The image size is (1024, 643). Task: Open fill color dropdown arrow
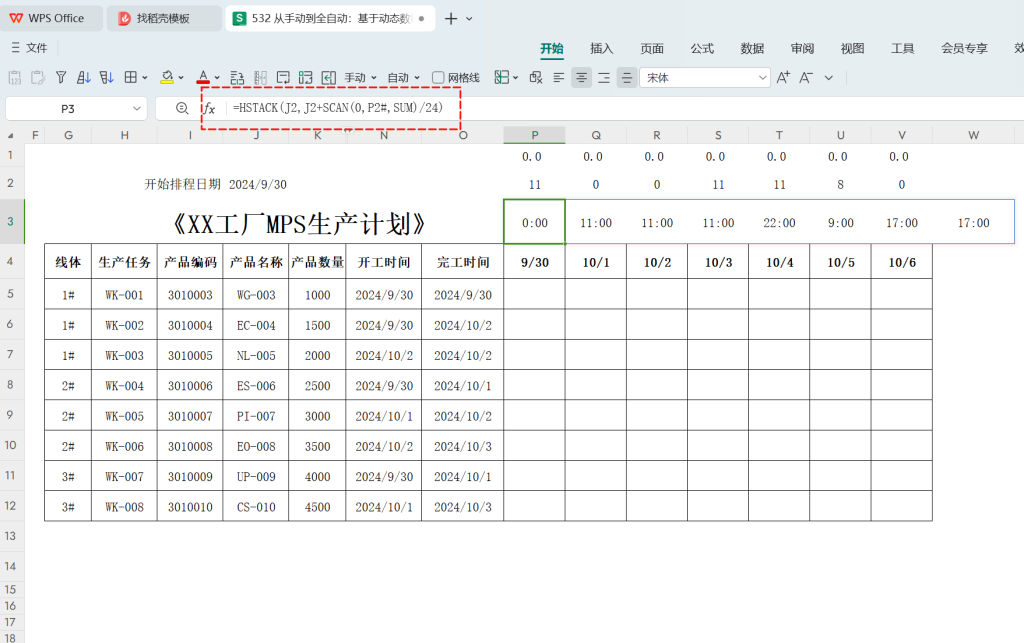coord(181,78)
